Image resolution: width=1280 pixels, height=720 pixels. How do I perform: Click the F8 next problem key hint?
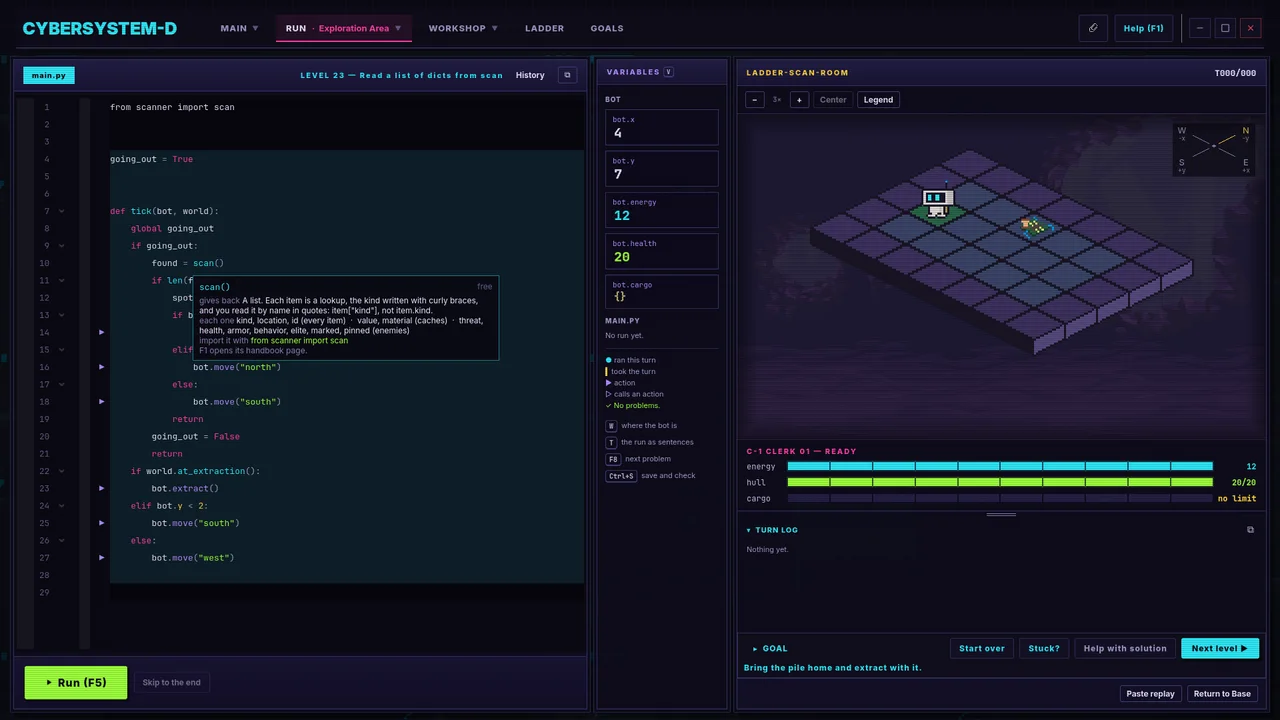pos(613,459)
